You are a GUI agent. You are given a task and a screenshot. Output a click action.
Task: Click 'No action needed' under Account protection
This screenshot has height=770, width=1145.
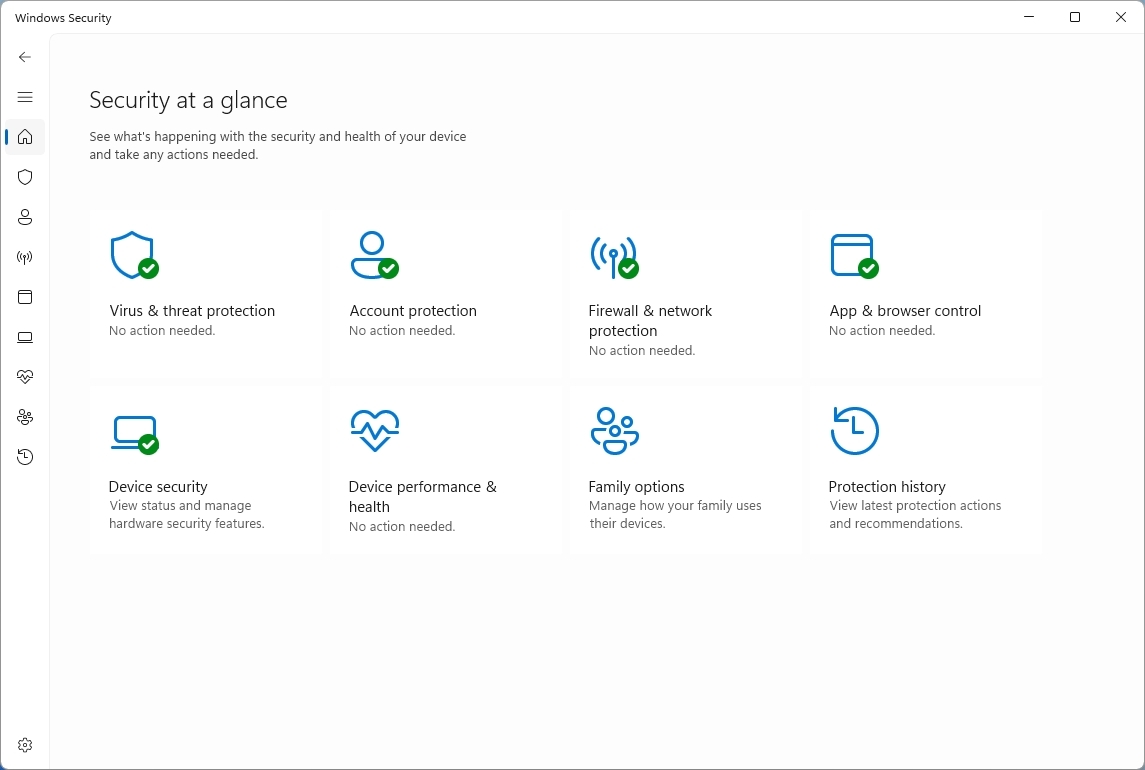pyautogui.click(x=402, y=330)
